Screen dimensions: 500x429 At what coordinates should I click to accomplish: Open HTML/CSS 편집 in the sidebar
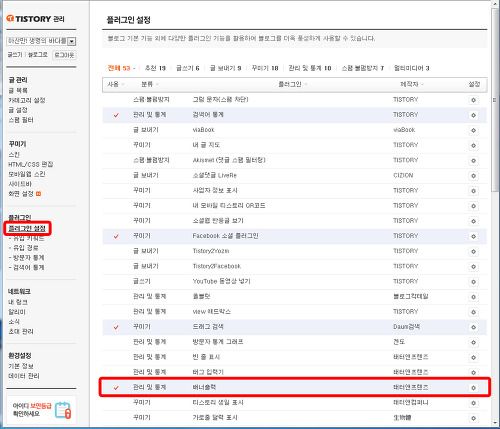[x=31, y=164]
